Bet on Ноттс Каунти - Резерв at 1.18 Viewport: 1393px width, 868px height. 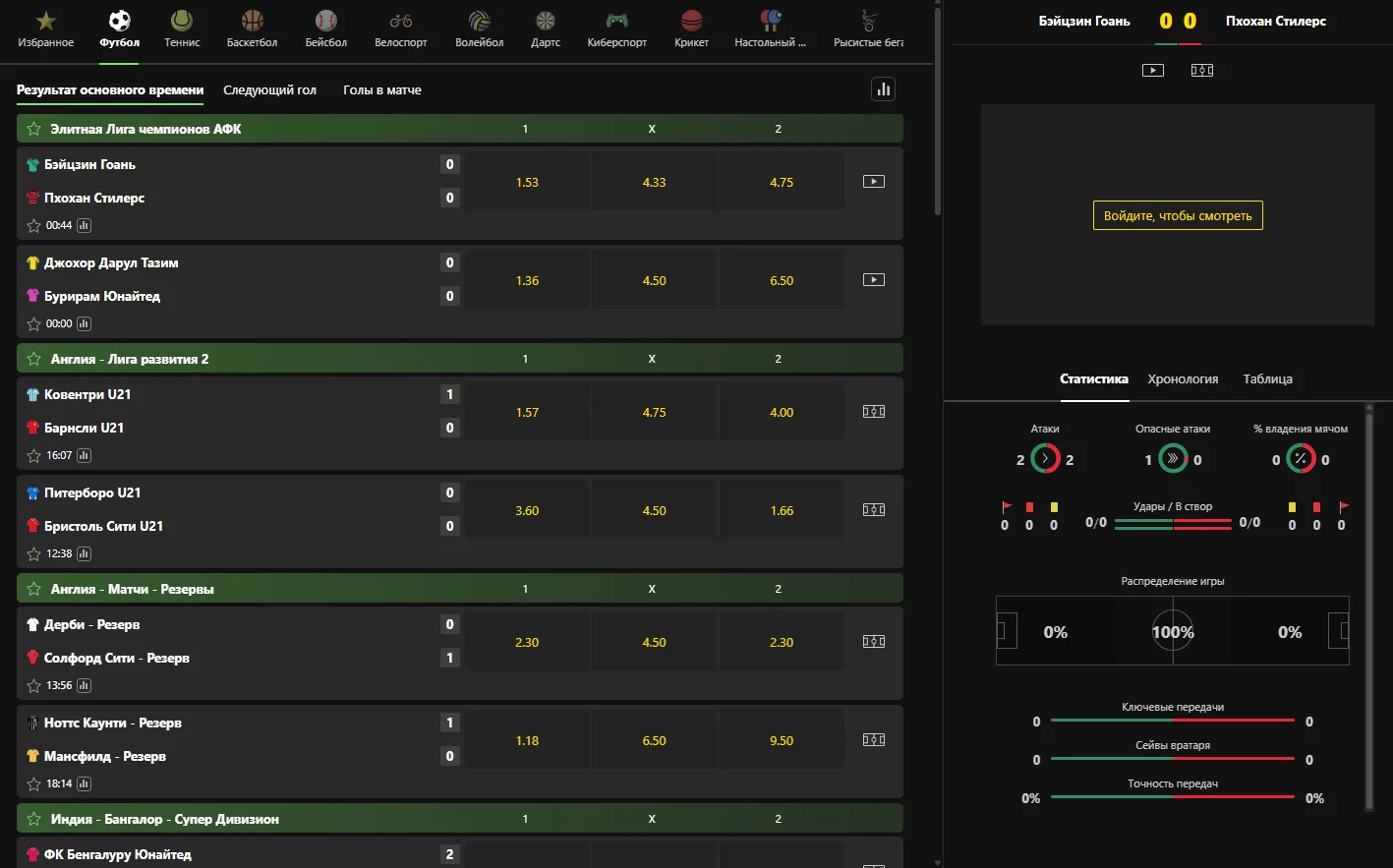(527, 740)
